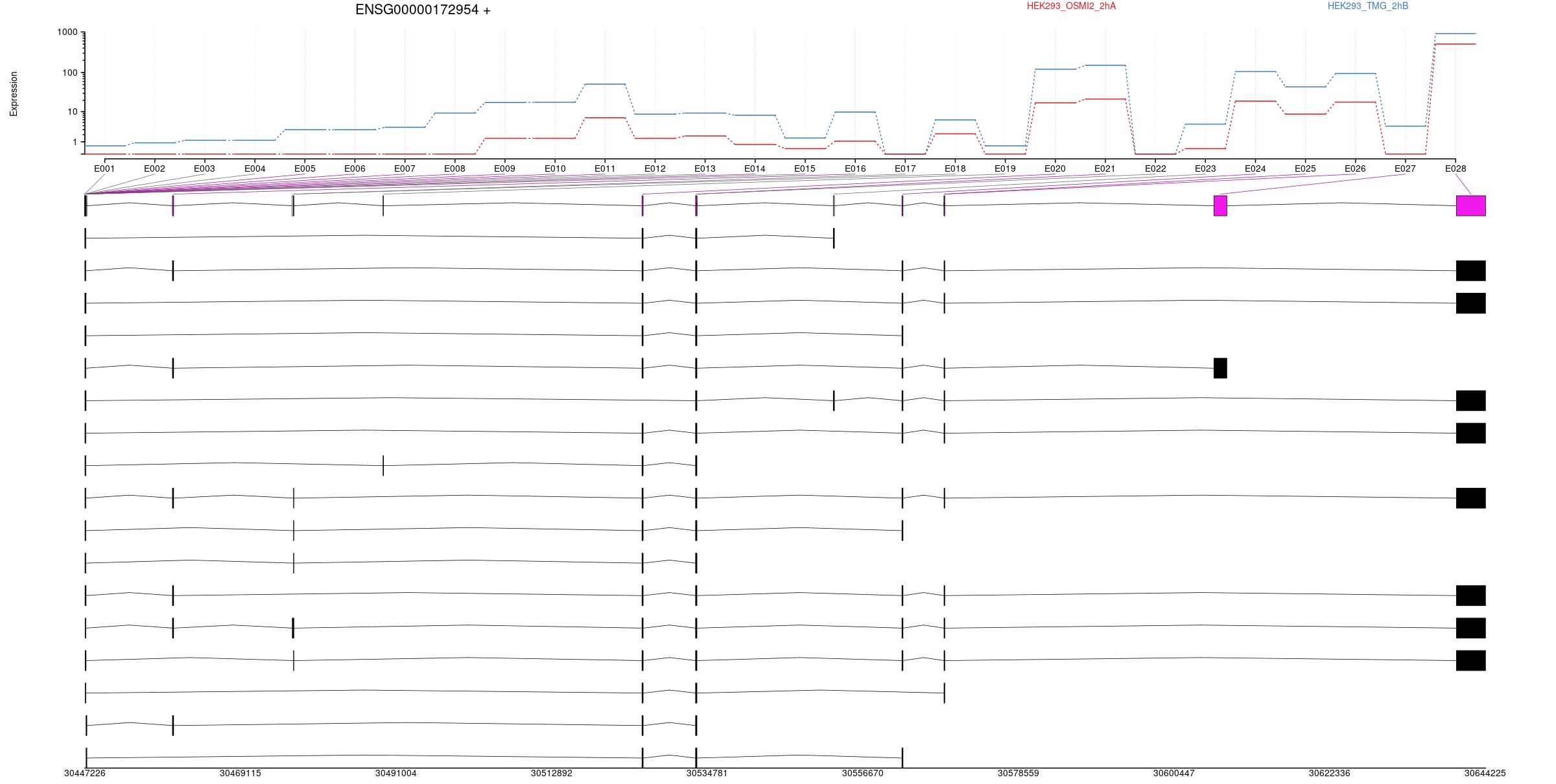This screenshot has height=784, width=1556.
Task: Click exon label E005
Action: pyautogui.click(x=305, y=168)
